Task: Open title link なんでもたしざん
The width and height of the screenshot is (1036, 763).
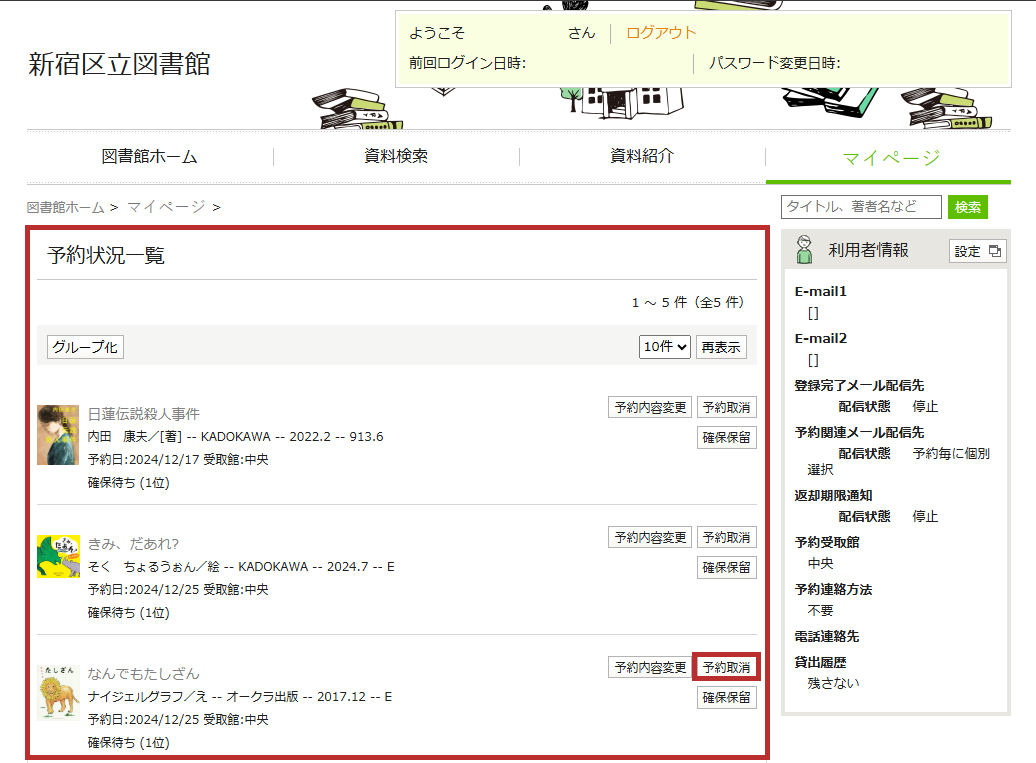Action: (x=143, y=674)
